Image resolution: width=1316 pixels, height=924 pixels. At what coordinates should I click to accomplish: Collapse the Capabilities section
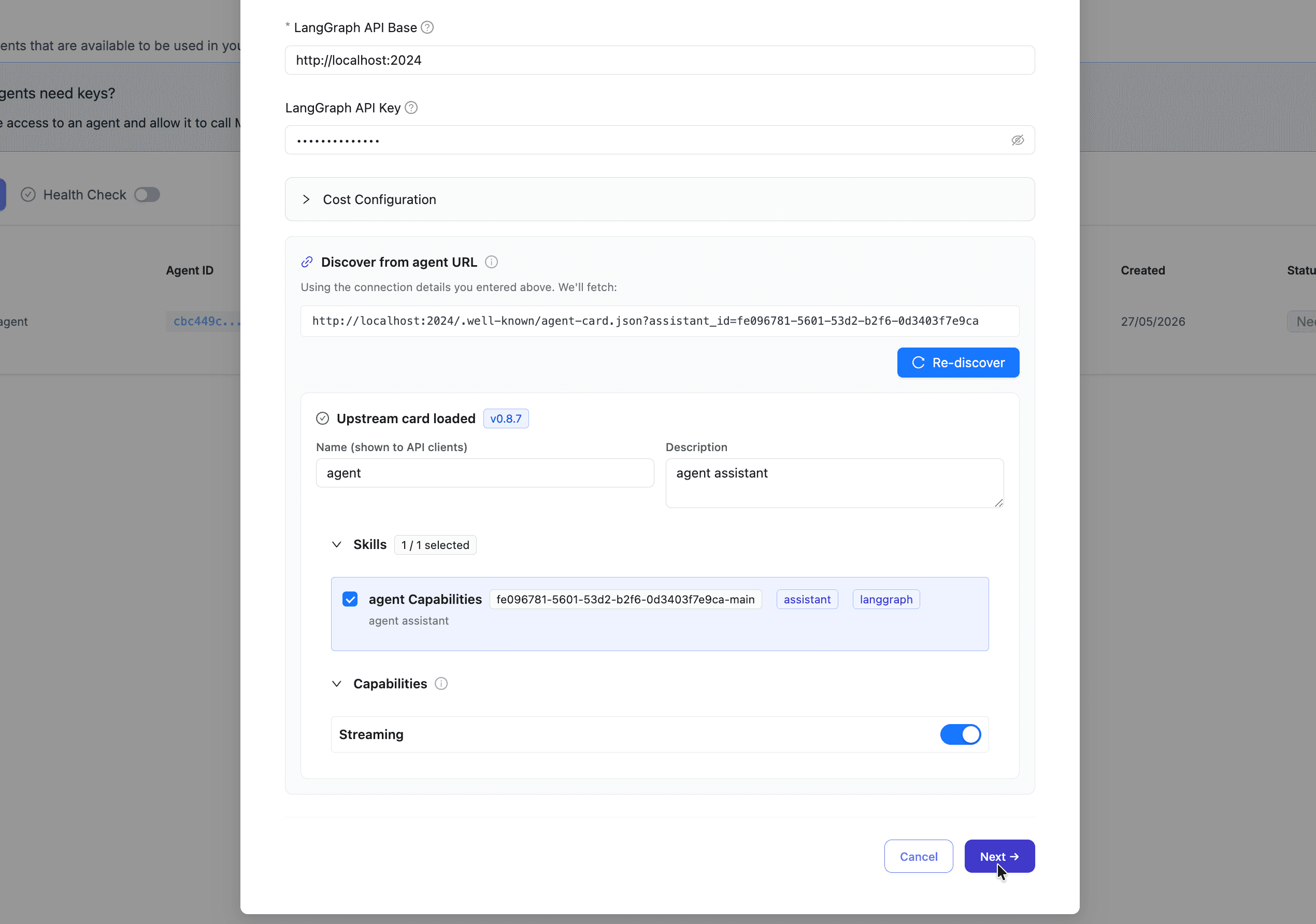point(336,683)
